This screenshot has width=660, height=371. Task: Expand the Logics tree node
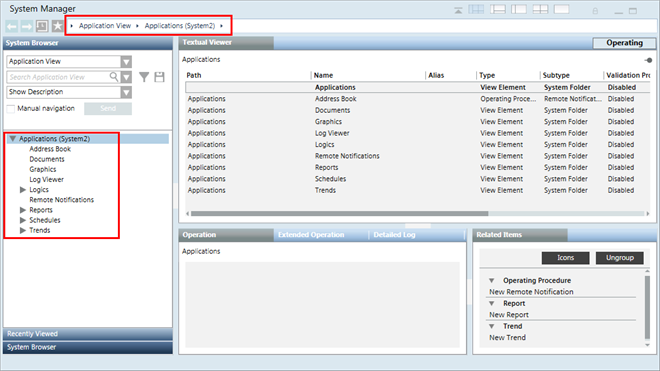click(x=23, y=190)
